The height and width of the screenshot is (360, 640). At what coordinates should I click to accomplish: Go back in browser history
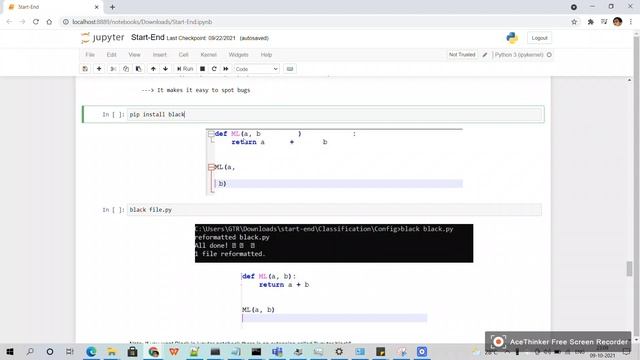click(9, 22)
